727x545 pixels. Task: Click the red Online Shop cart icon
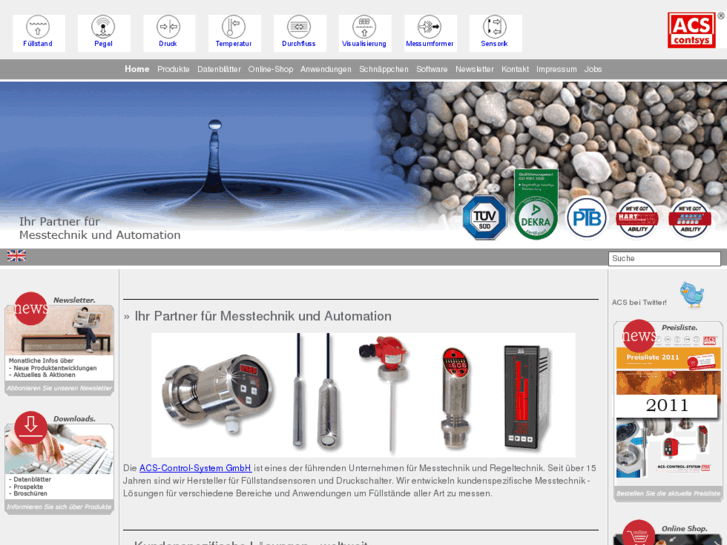click(639, 533)
